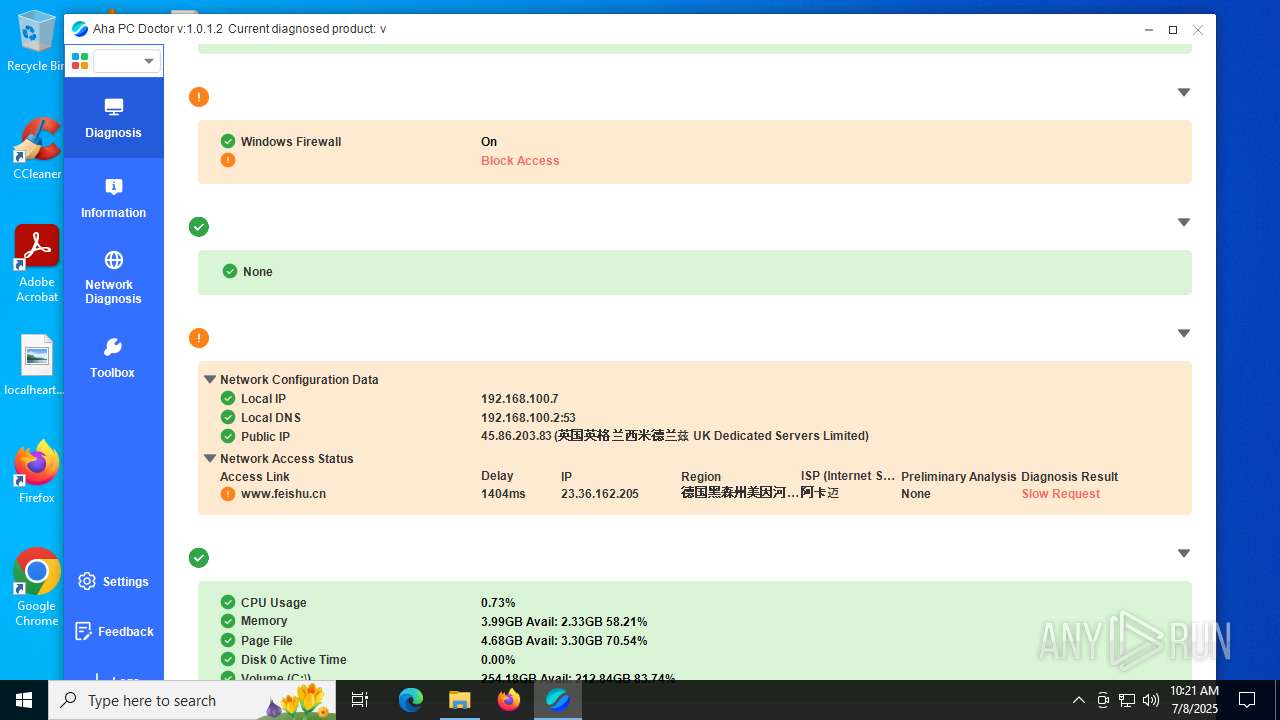Click the Settings gear icon
The height and width of the screenshot is (720, 1280).
tap(87, 582)
